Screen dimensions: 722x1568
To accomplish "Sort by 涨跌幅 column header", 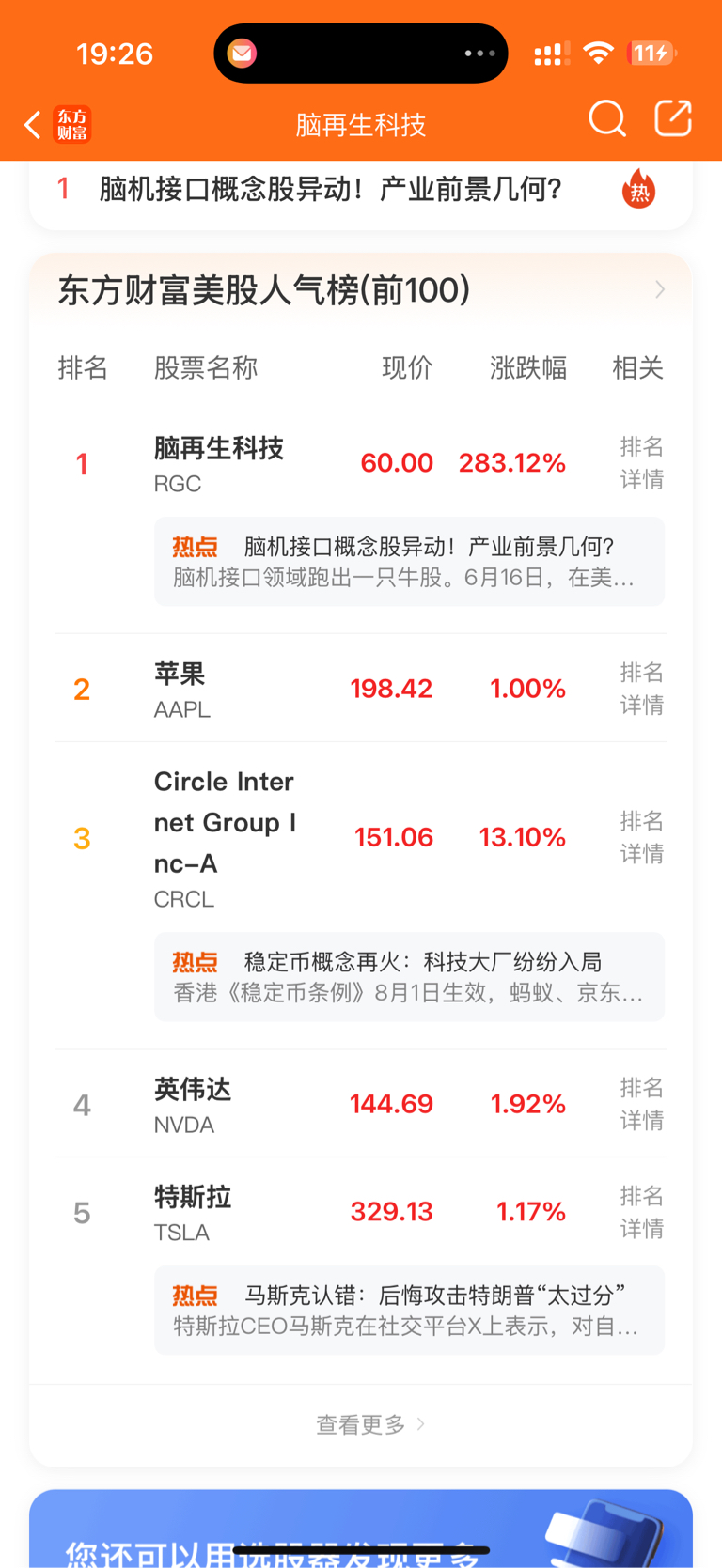I will tap(528, 367).
